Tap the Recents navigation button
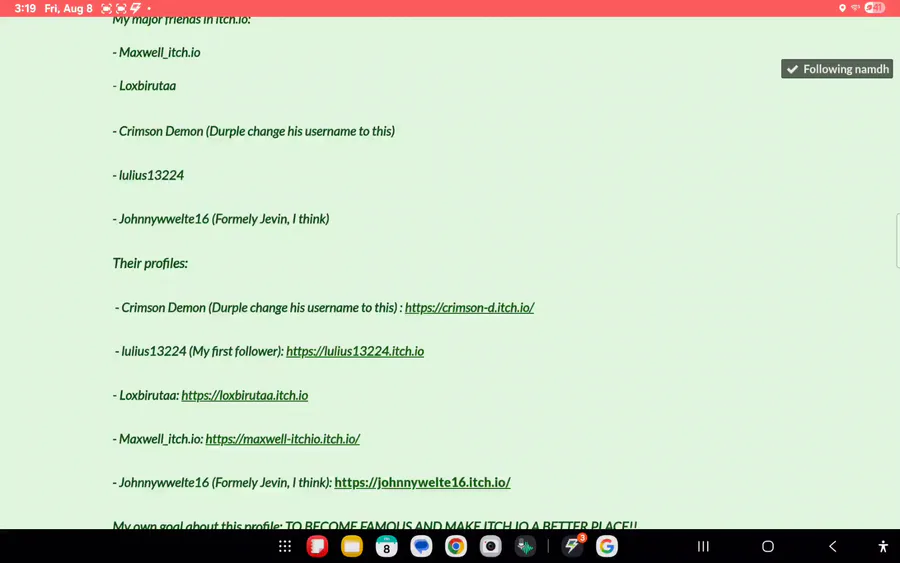 tap(703, 546)
